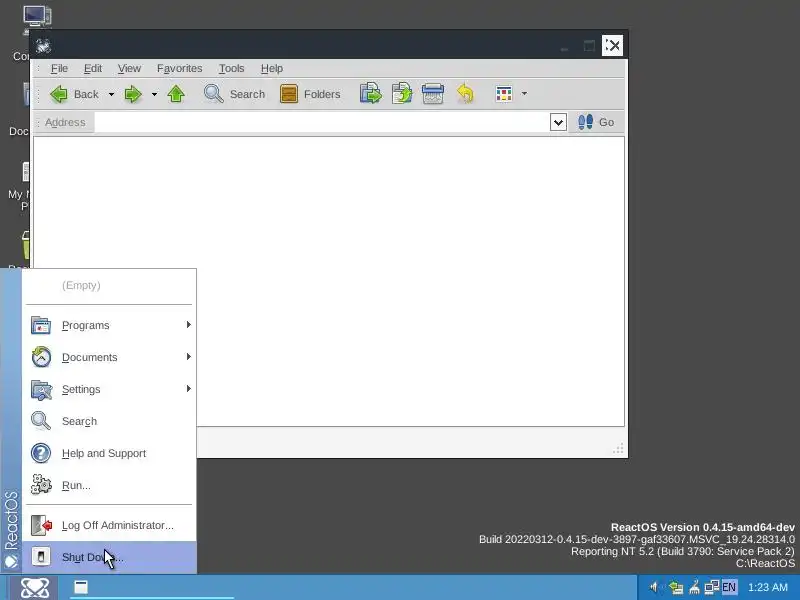Click the Move To toolbar icon

pos(370,94)
